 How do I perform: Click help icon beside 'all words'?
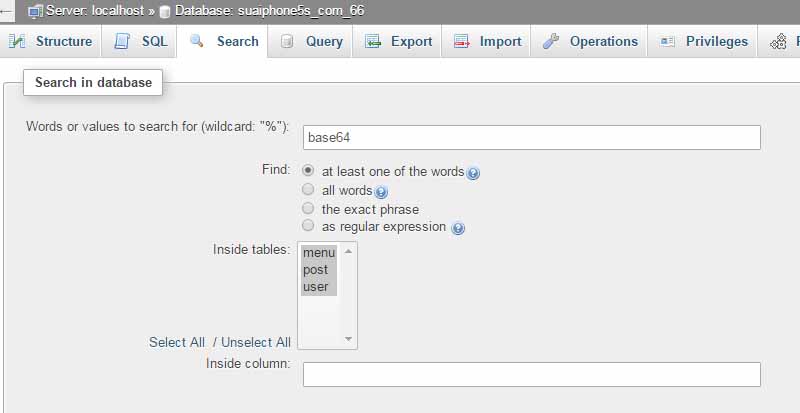point(381,192)
